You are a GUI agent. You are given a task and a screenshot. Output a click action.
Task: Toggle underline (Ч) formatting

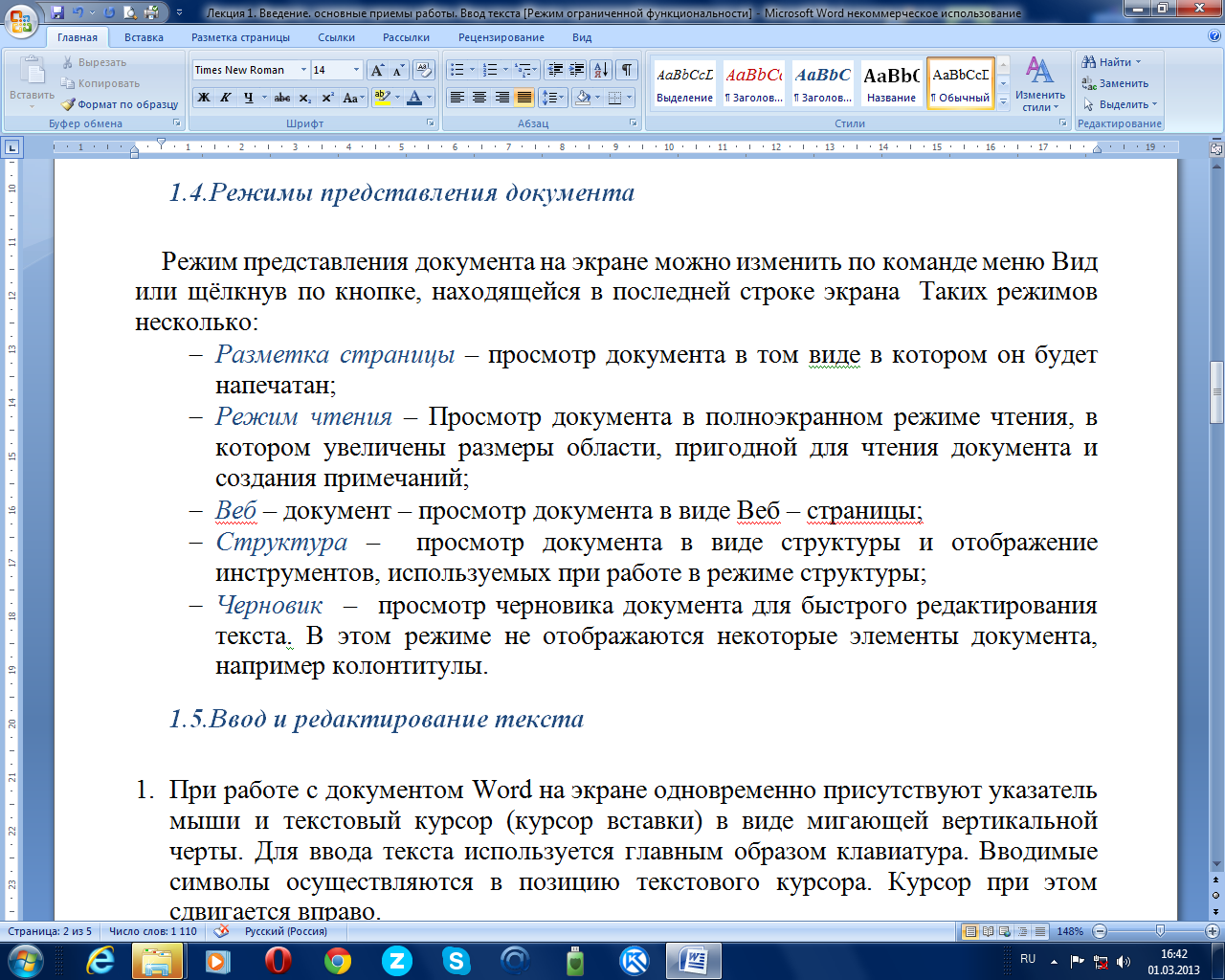tap(248, 98)
